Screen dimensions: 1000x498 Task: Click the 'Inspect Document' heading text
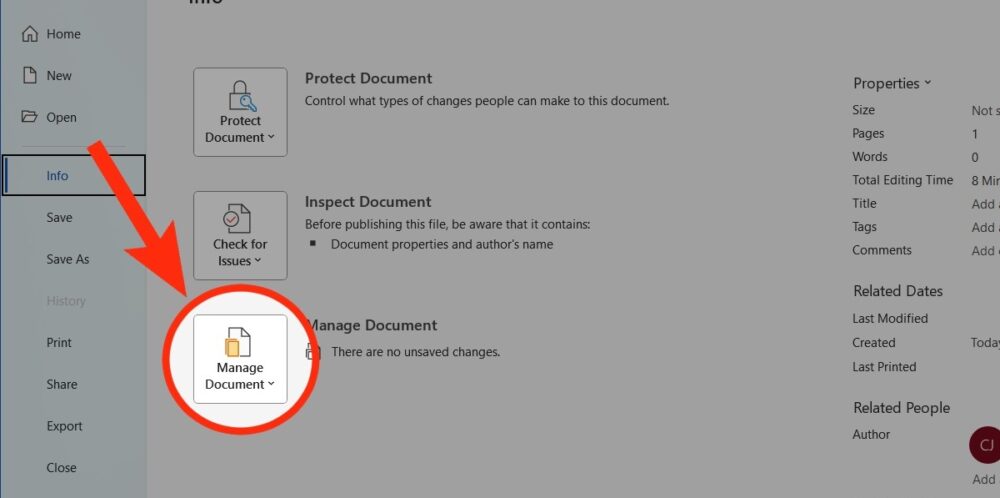point(368,202)
